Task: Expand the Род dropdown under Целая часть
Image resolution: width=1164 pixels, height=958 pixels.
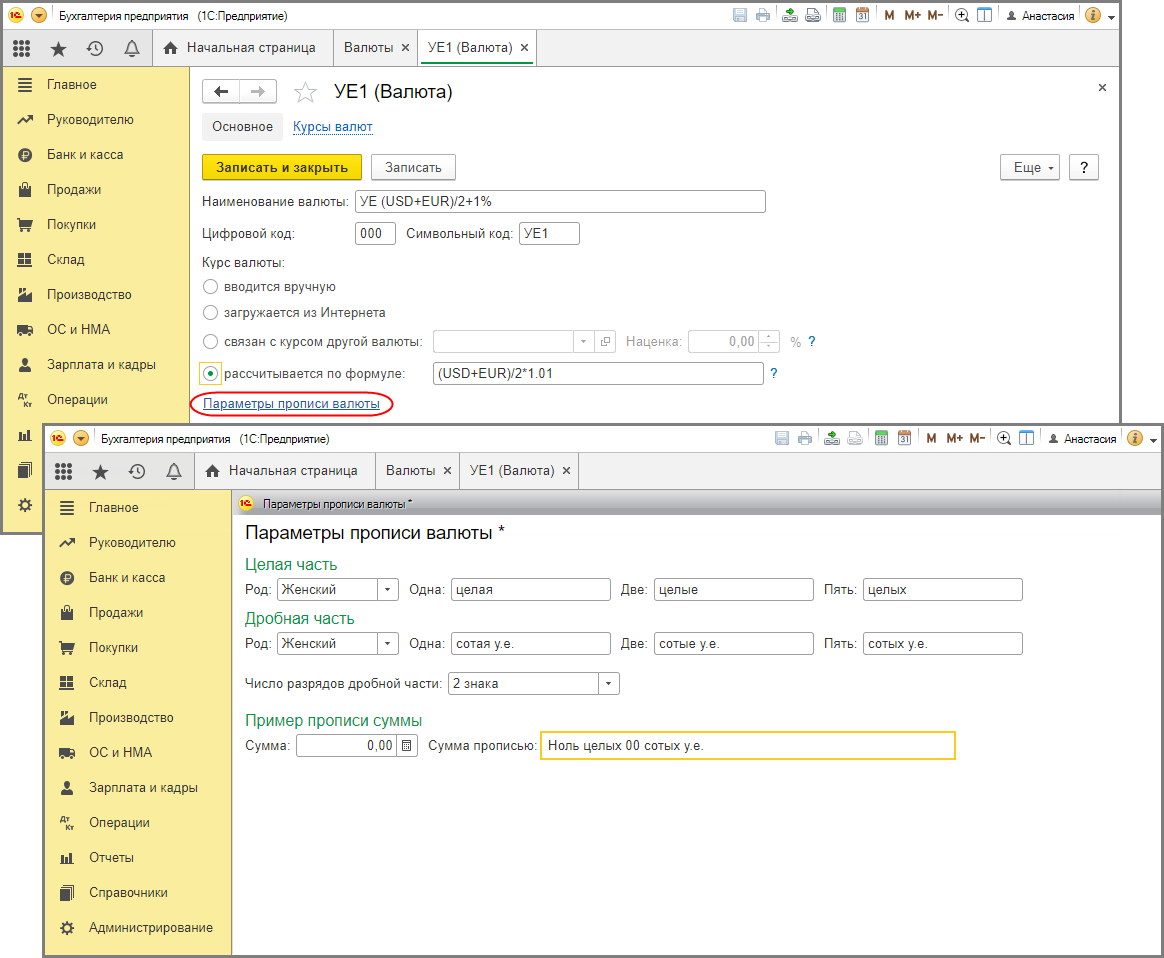Action: [x=388, y=590]
